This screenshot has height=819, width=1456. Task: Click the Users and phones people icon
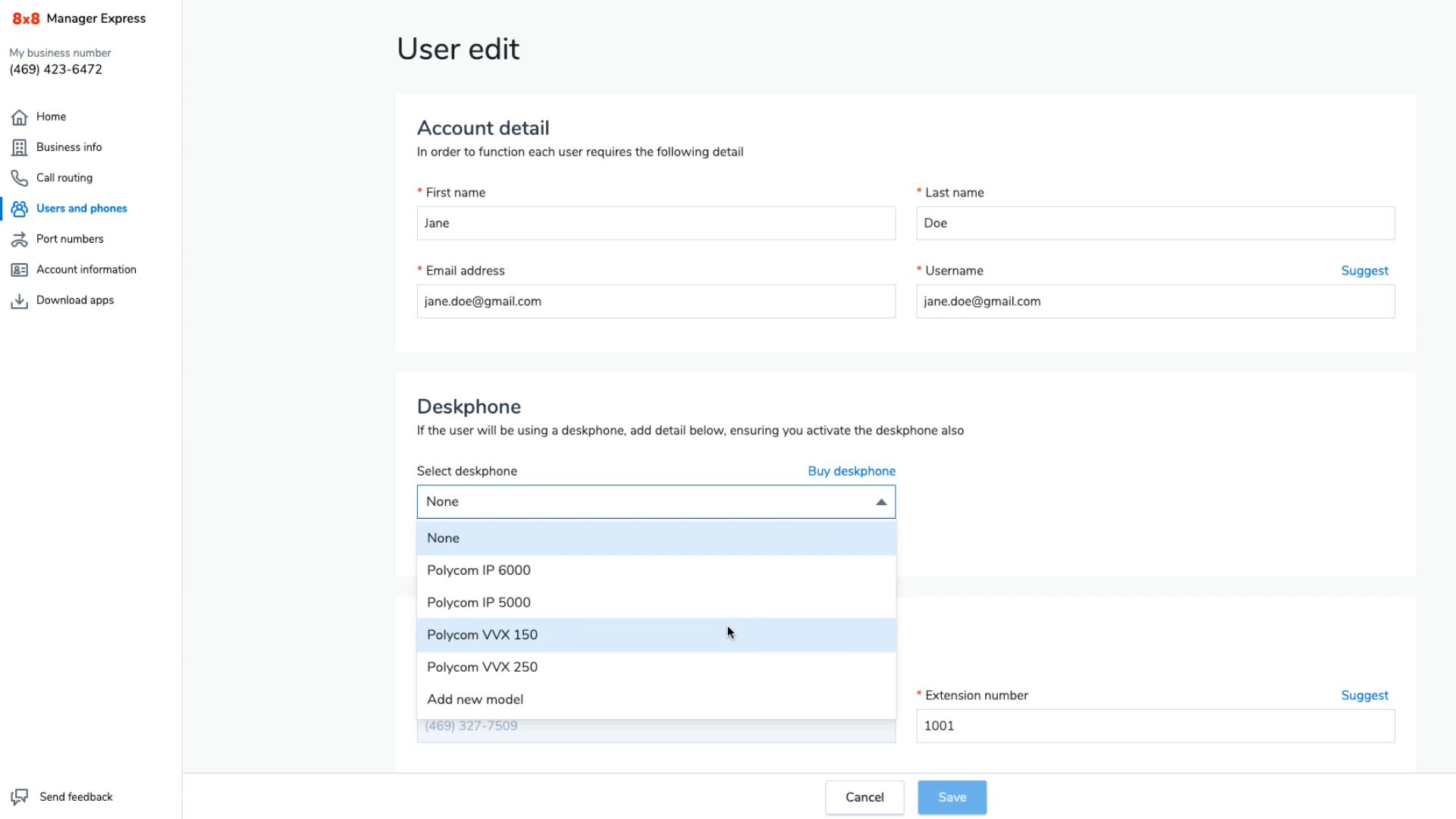point(20,209)
